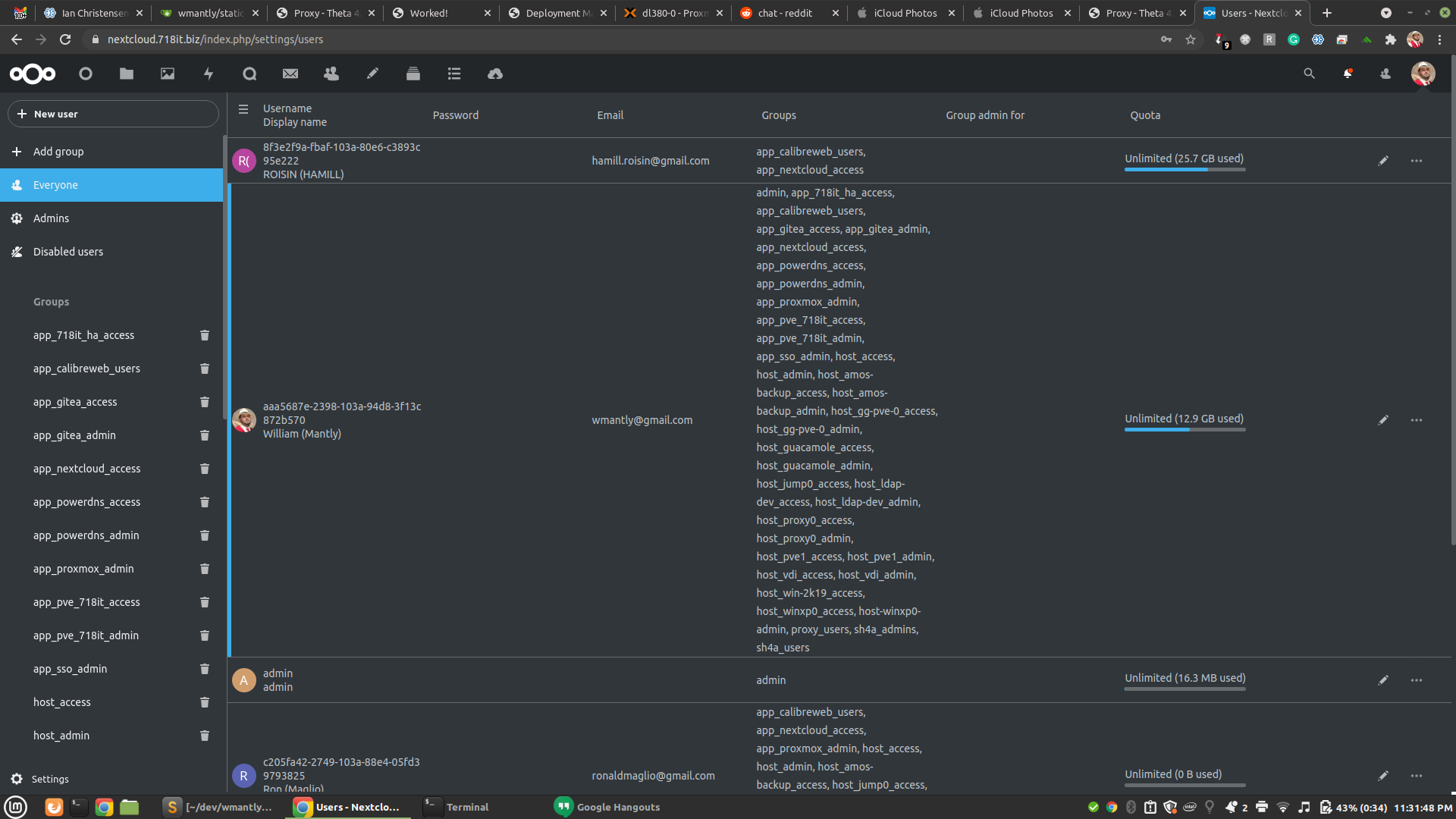Open the Mail app icon
Screen dimensions: 1456x819
click(290, 74)
